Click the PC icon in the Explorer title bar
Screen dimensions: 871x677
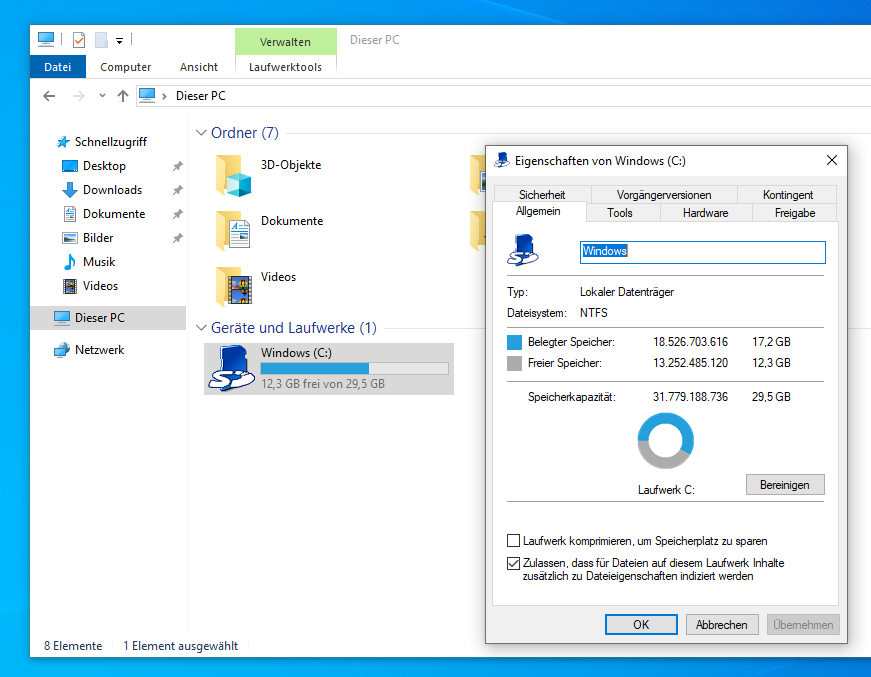tap(46, 39)
